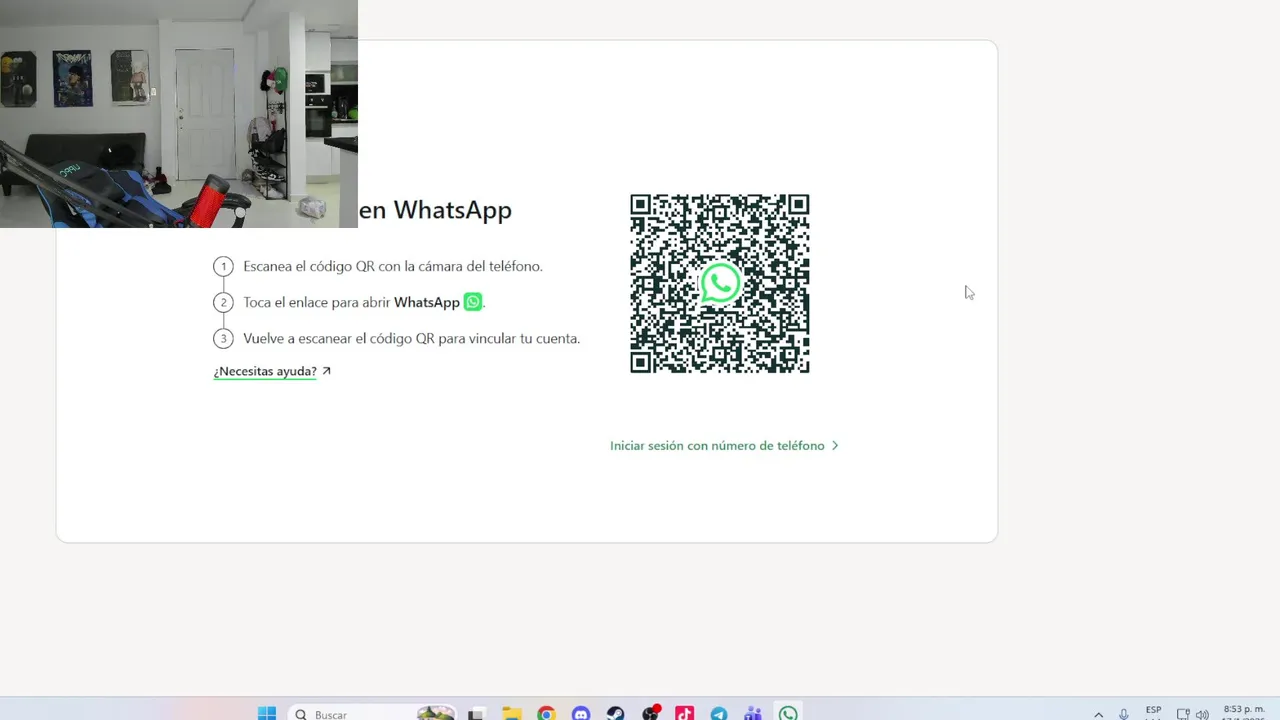Open the clock showing 8:53 p. m.
Image resolution: width=1280 pixels, height=720 pixels.
1244,712
